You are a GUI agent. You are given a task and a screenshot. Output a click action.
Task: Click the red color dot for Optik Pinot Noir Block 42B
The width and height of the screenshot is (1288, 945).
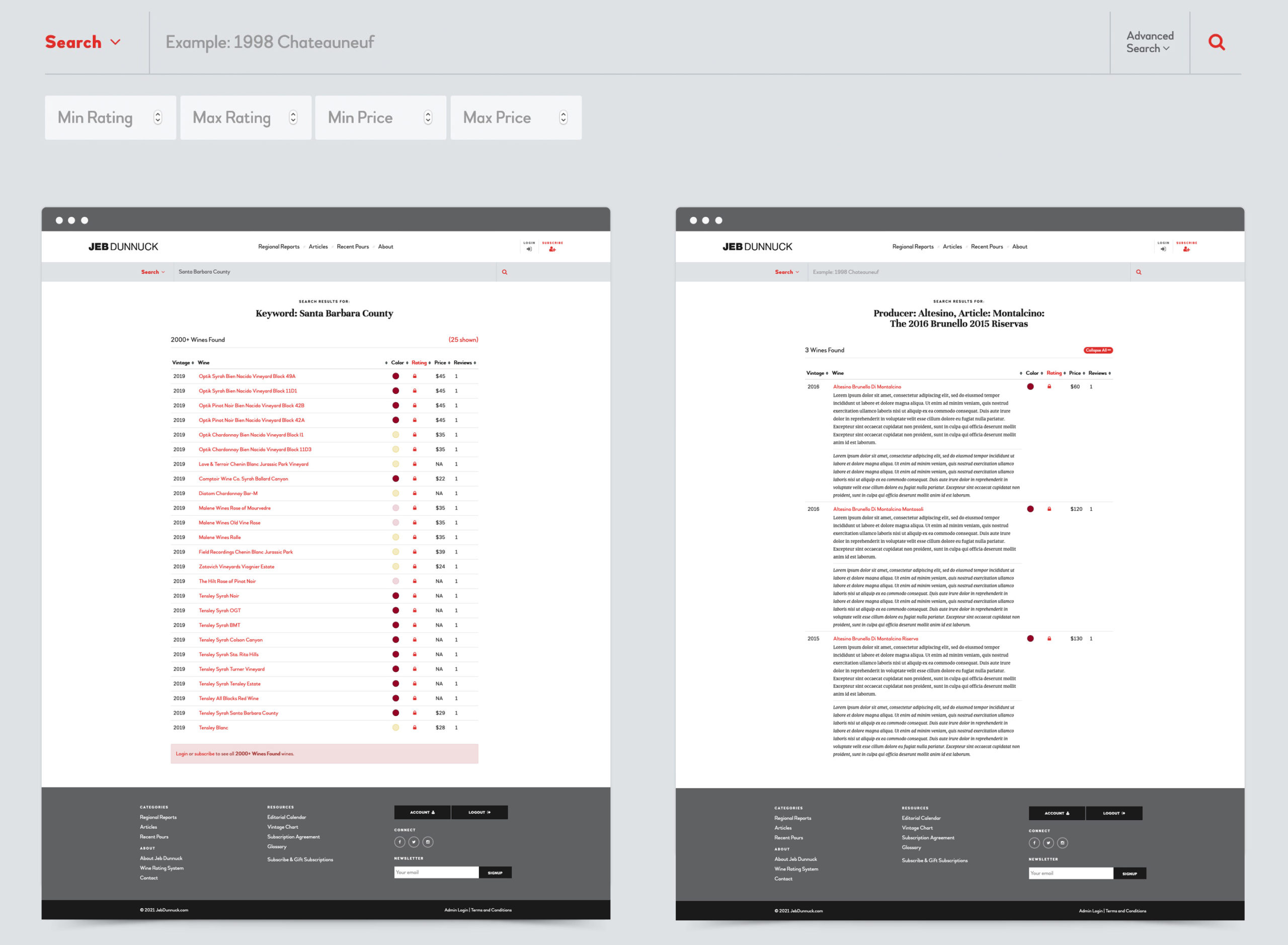point(395,406)
